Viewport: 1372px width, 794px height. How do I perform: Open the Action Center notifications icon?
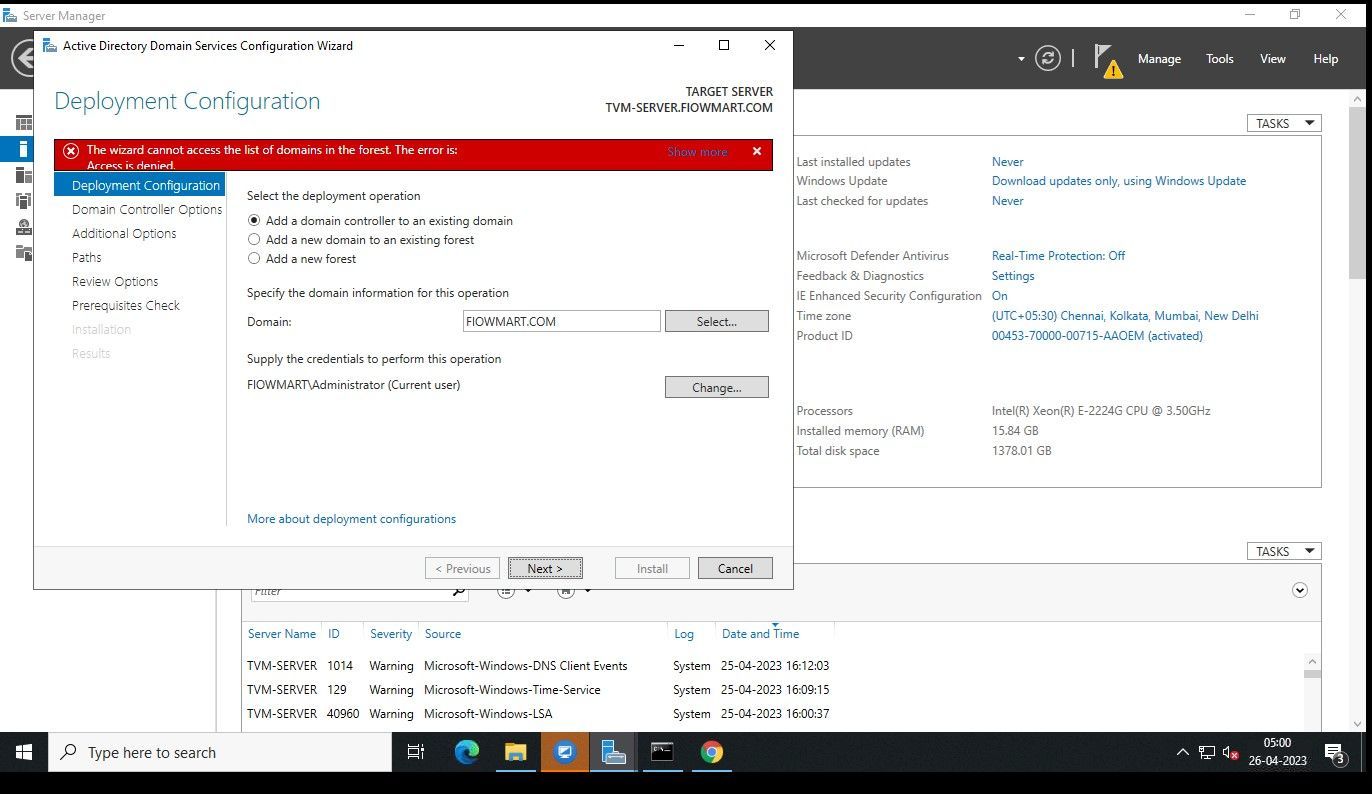tap(1334, 753)
